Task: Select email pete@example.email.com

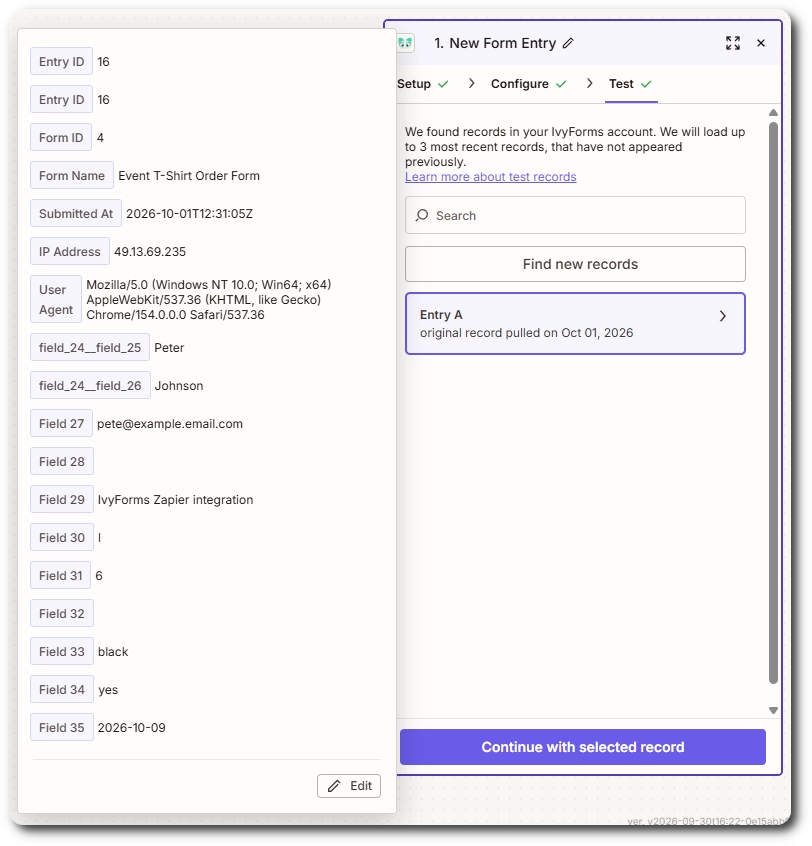Action: click(x=170, y=424)
